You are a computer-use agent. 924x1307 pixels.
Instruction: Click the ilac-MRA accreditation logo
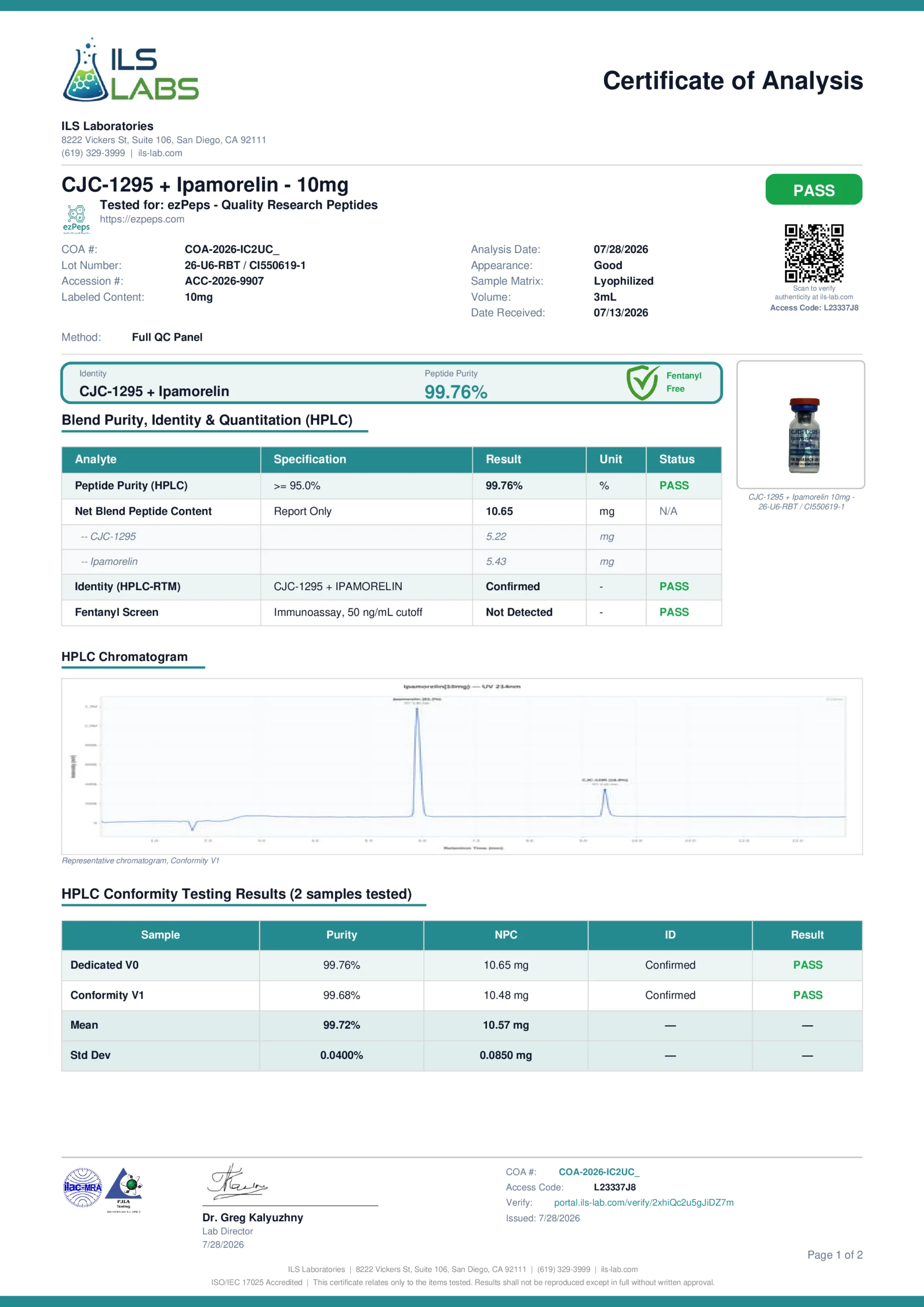point(83,1188)
